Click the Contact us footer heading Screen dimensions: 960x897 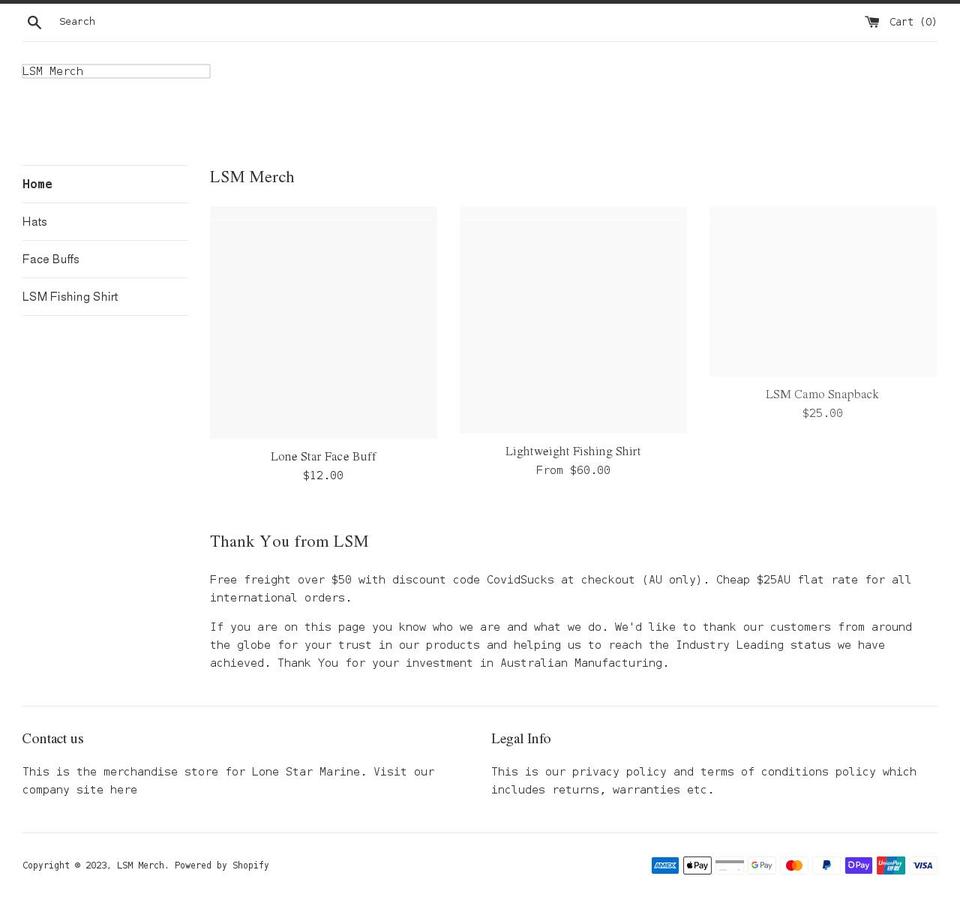53,738
